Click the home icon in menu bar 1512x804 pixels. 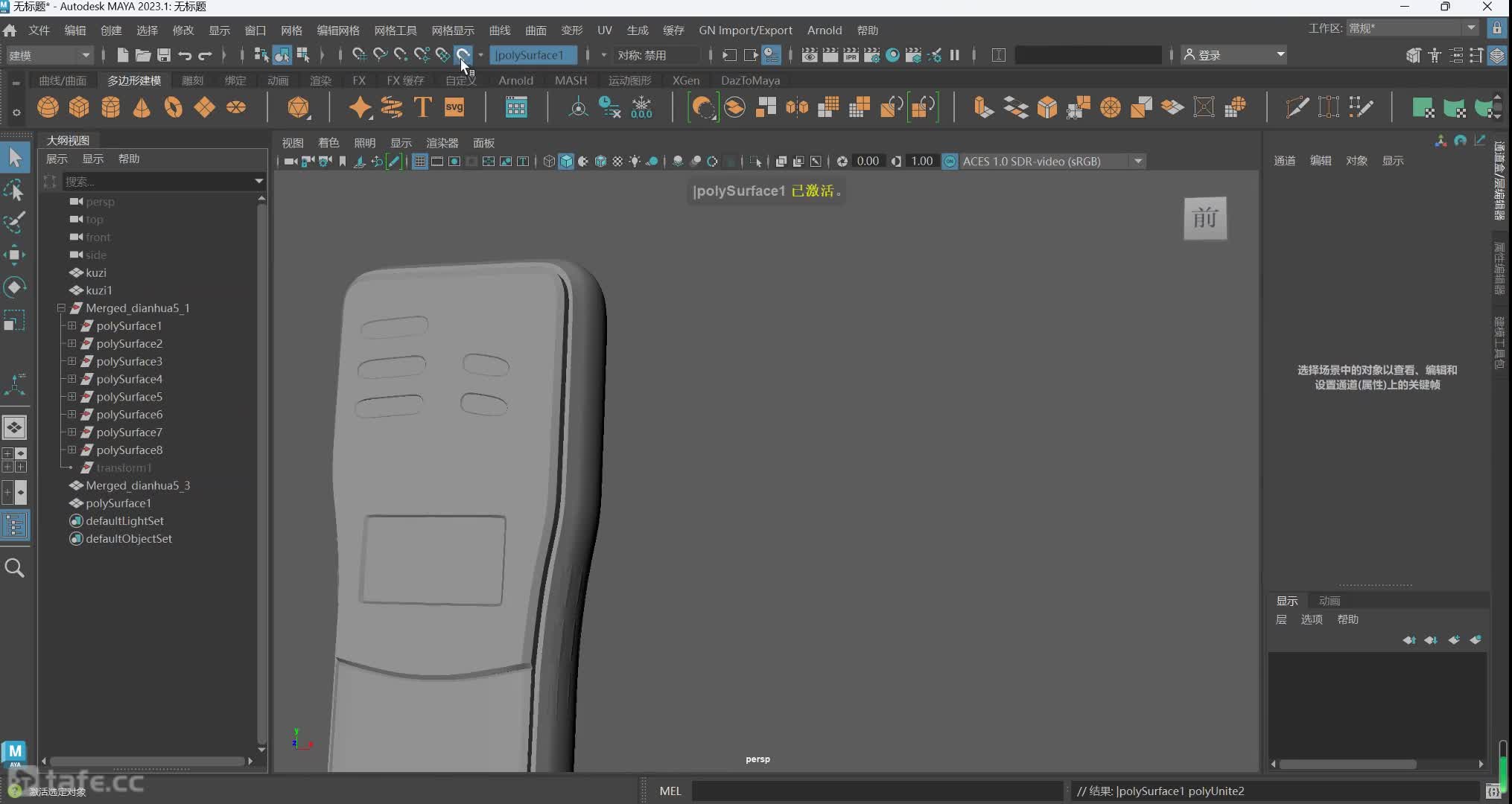coord(10,31)
